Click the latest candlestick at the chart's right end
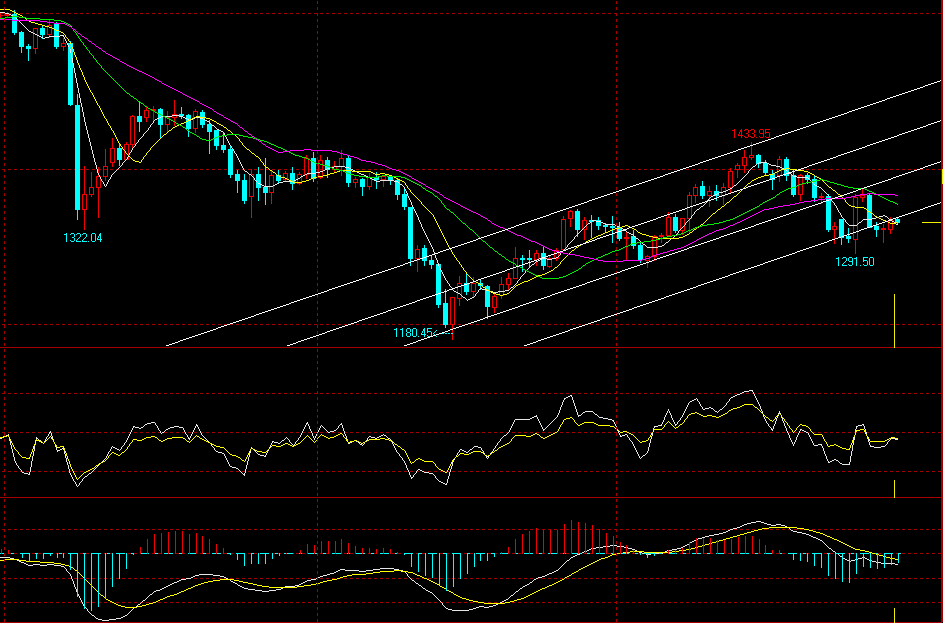The image size is (943, 623). (898, 220)
